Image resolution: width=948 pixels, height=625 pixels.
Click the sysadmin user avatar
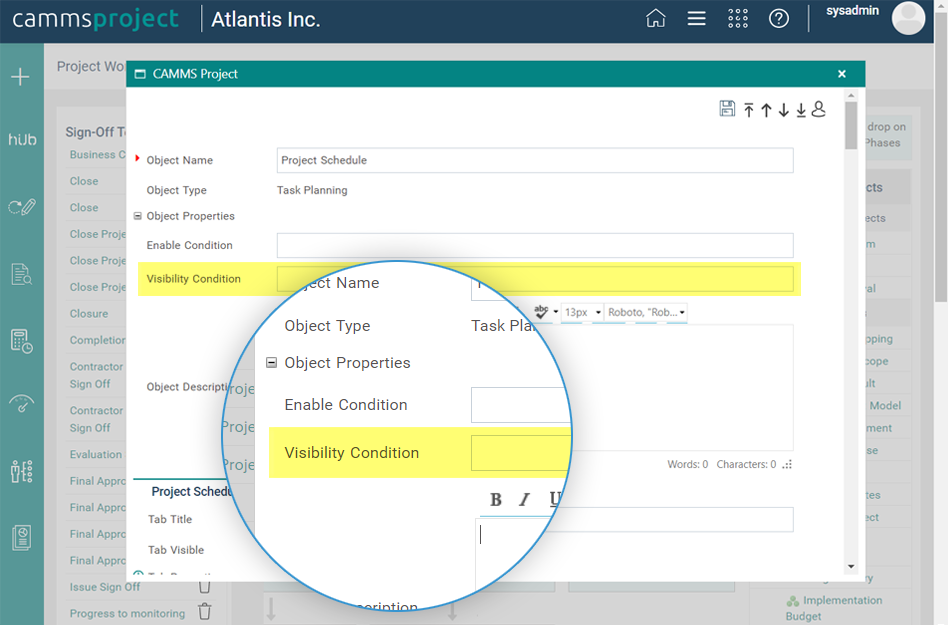(908, 18)
